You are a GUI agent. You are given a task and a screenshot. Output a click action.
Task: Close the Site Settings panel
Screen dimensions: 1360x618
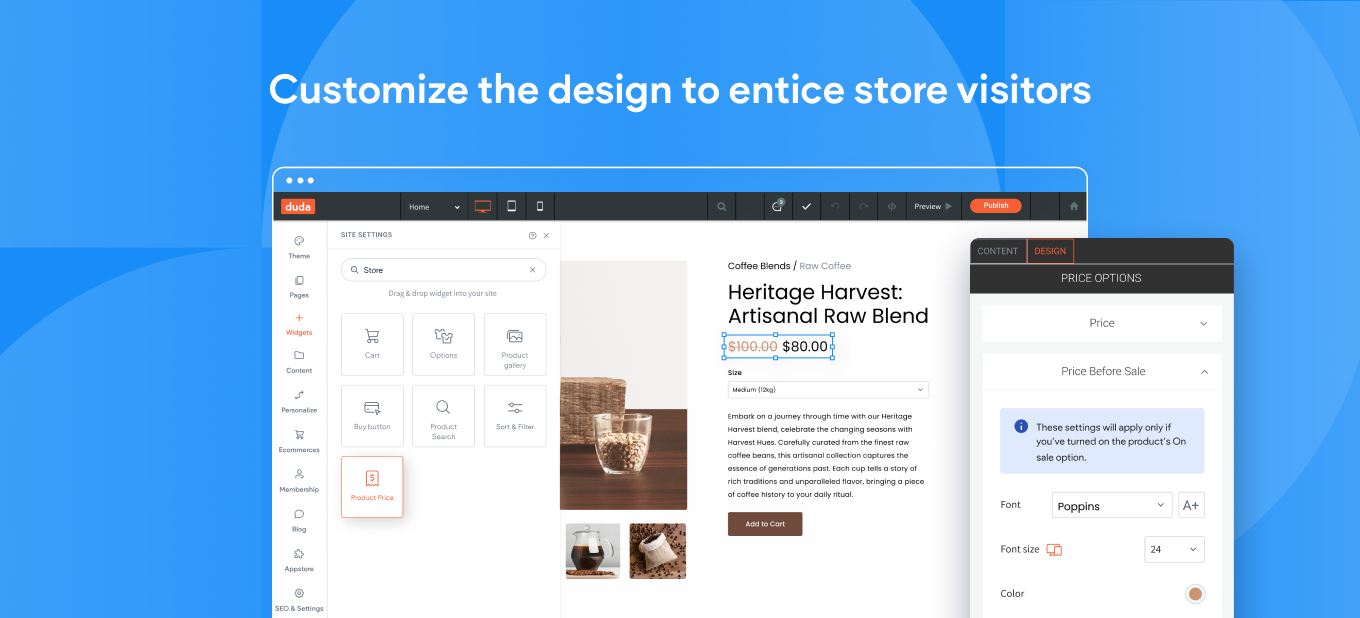click(546, 235)
